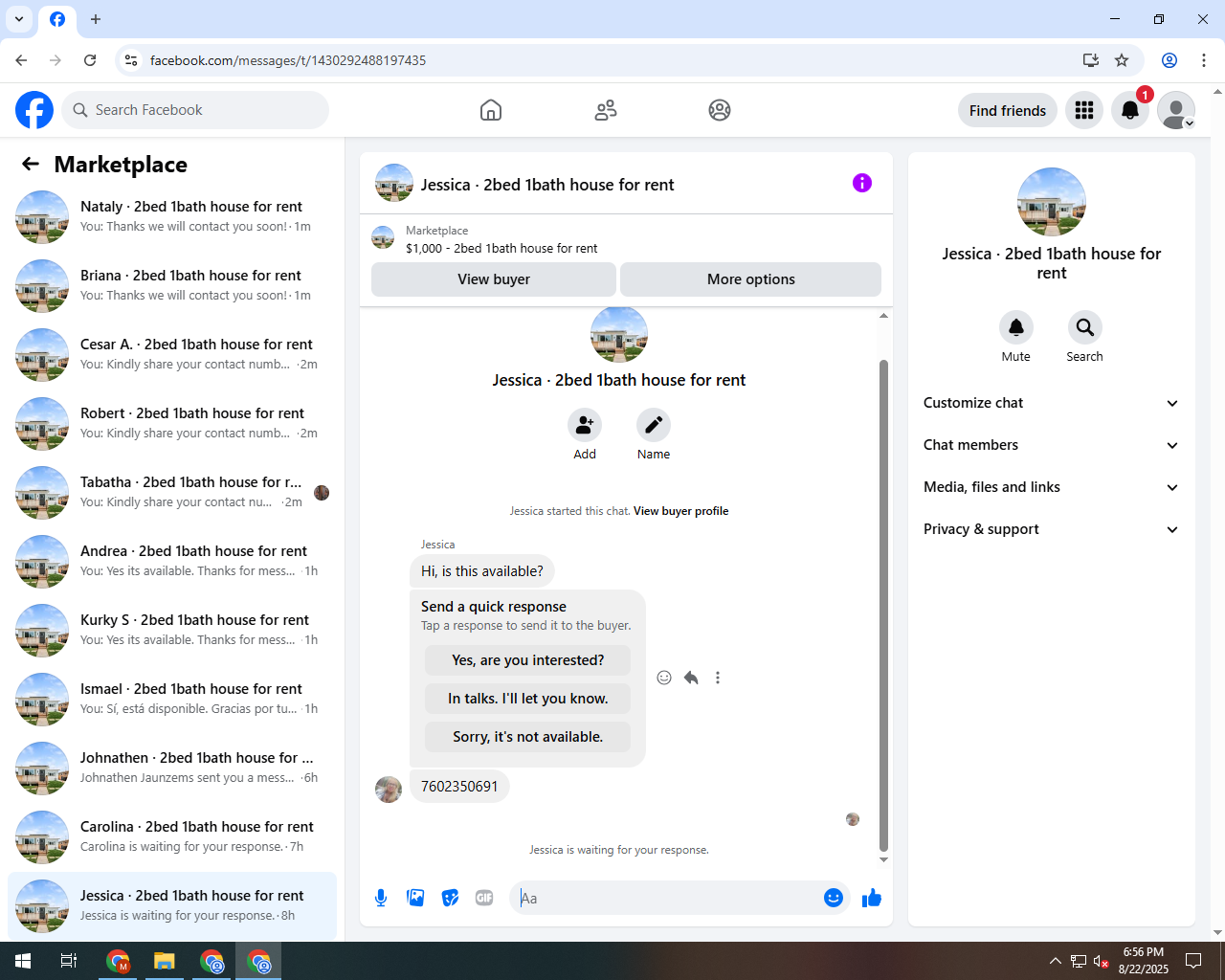Click the Find friends button
Viewport: 1225px width, 980px height.
[x=1008, y=110]
